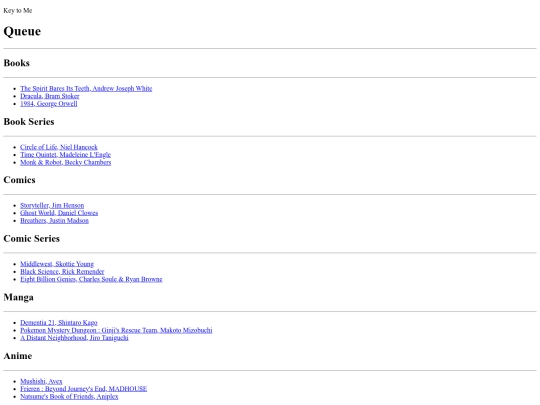Select the Eight Billion Genies link

91,279
